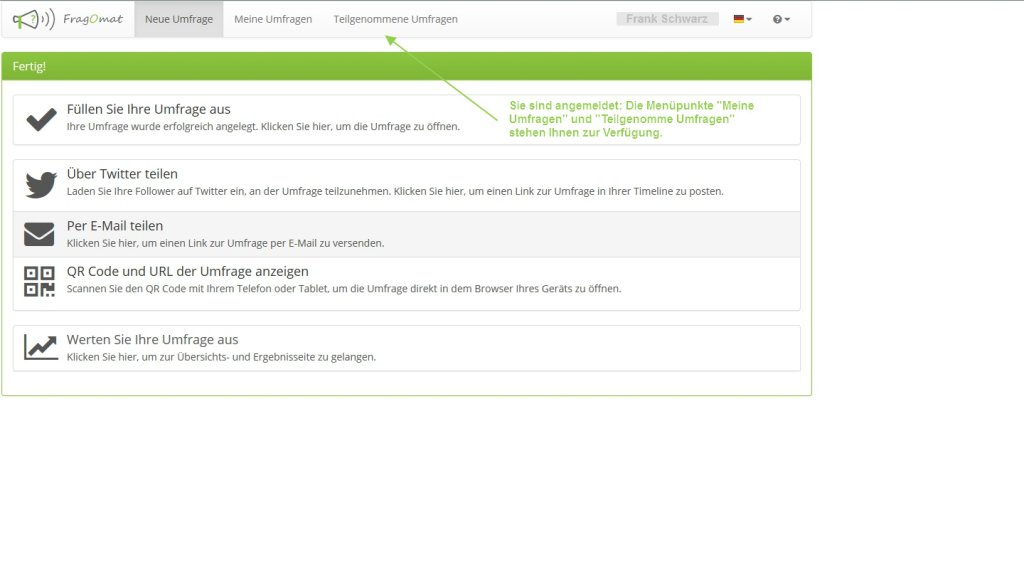The image size is (1024, 576).
Task: Click the chart icon for survey evaluation
Action: (x=40, y=347)
